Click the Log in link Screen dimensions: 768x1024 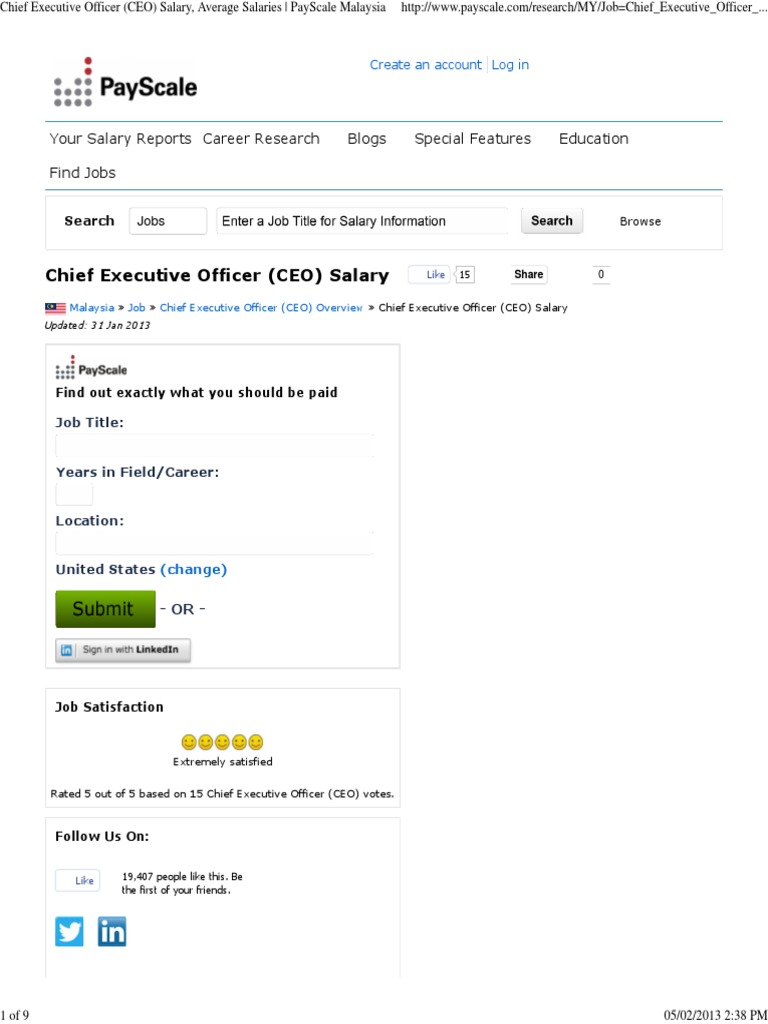pos(510,65)
